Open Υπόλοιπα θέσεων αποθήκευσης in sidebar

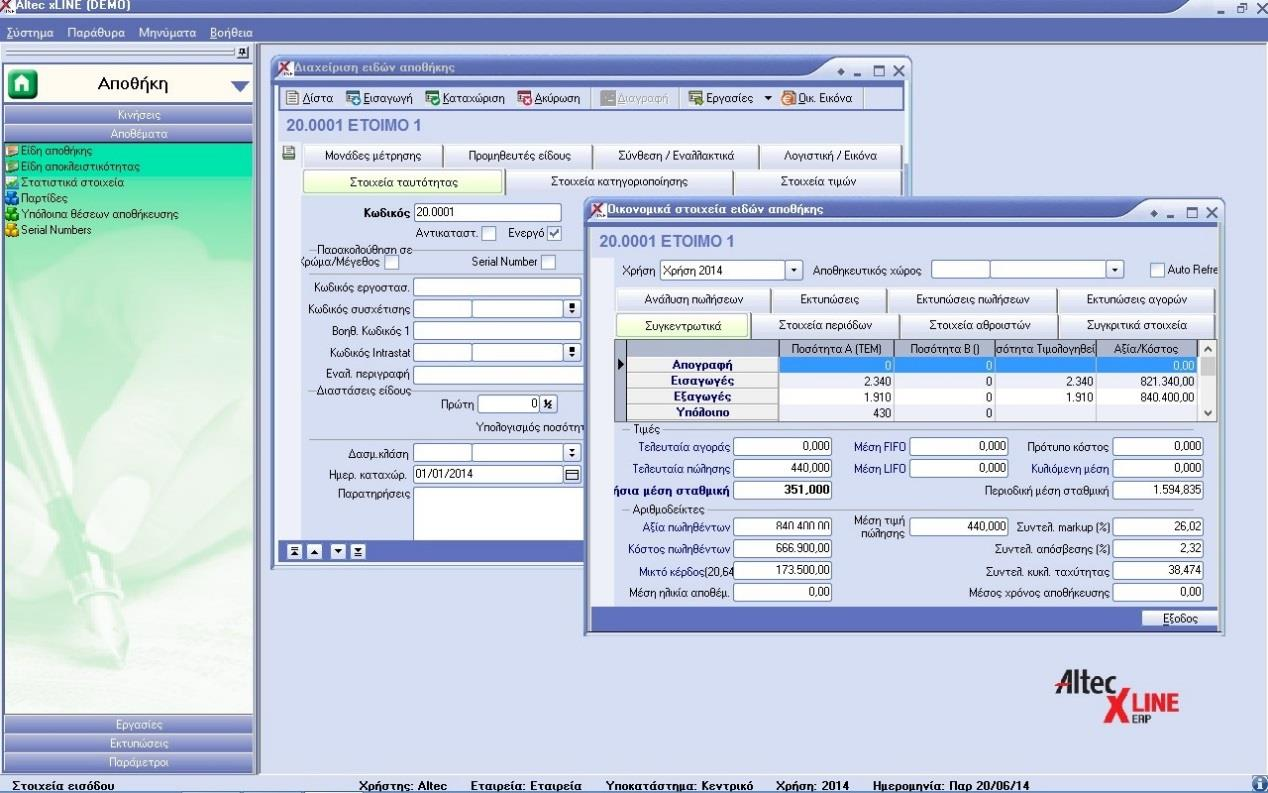pyautogui.click(x=92, y=214)
